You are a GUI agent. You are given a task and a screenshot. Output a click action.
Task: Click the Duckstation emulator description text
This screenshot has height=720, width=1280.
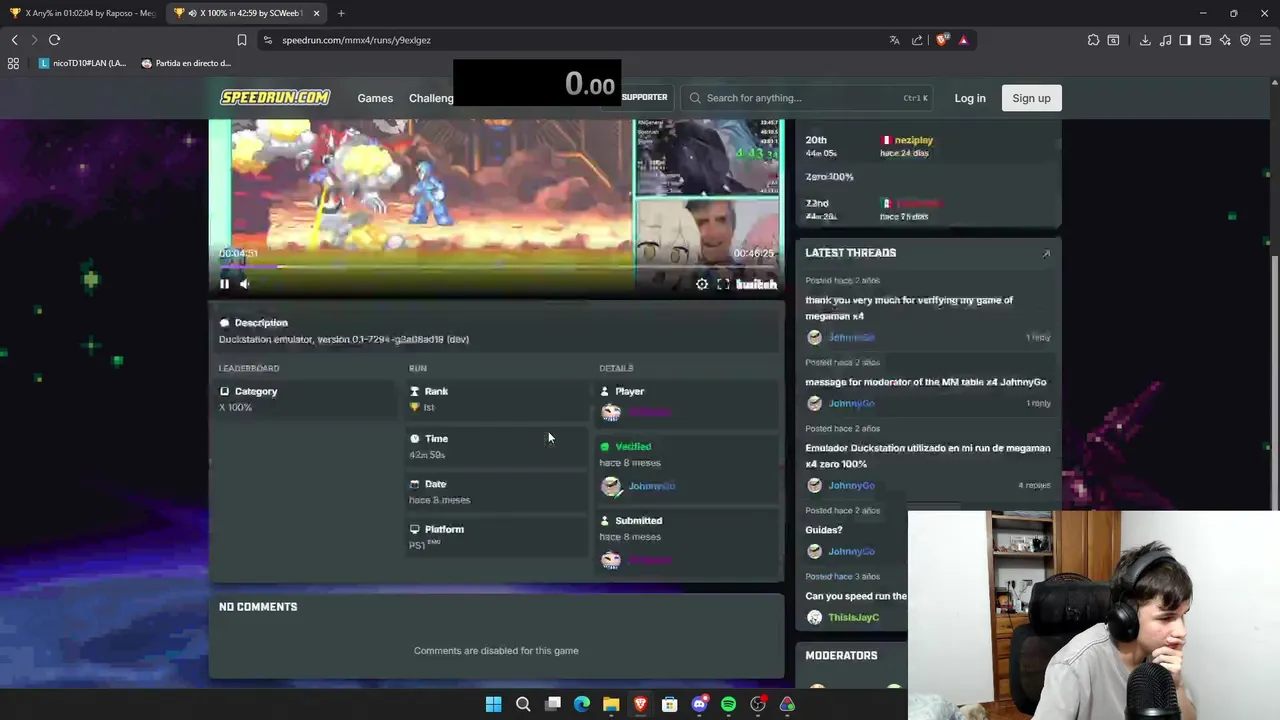click(x=344, y=339)
